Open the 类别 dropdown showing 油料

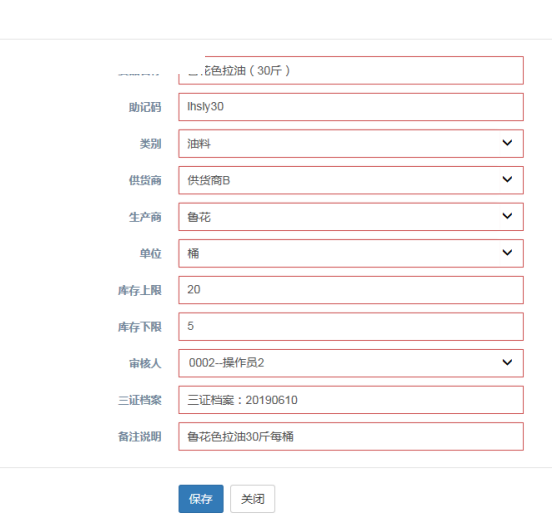click(351, 143)
